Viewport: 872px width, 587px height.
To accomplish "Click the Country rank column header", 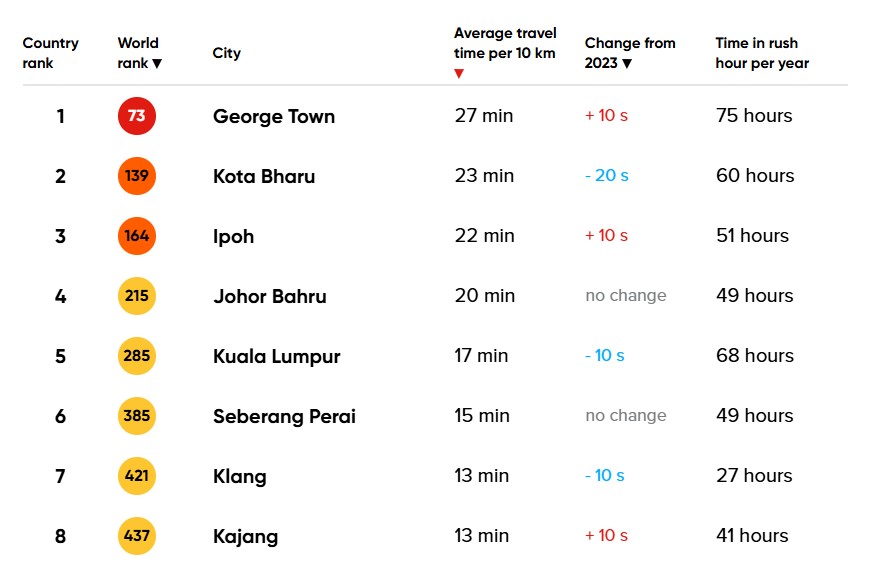I will [x=50, y=53].
